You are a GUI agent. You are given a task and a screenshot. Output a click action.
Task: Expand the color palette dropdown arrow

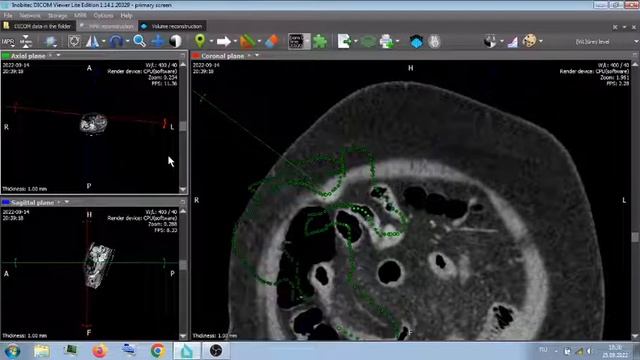pyautogui.click(x=541, y=41)
